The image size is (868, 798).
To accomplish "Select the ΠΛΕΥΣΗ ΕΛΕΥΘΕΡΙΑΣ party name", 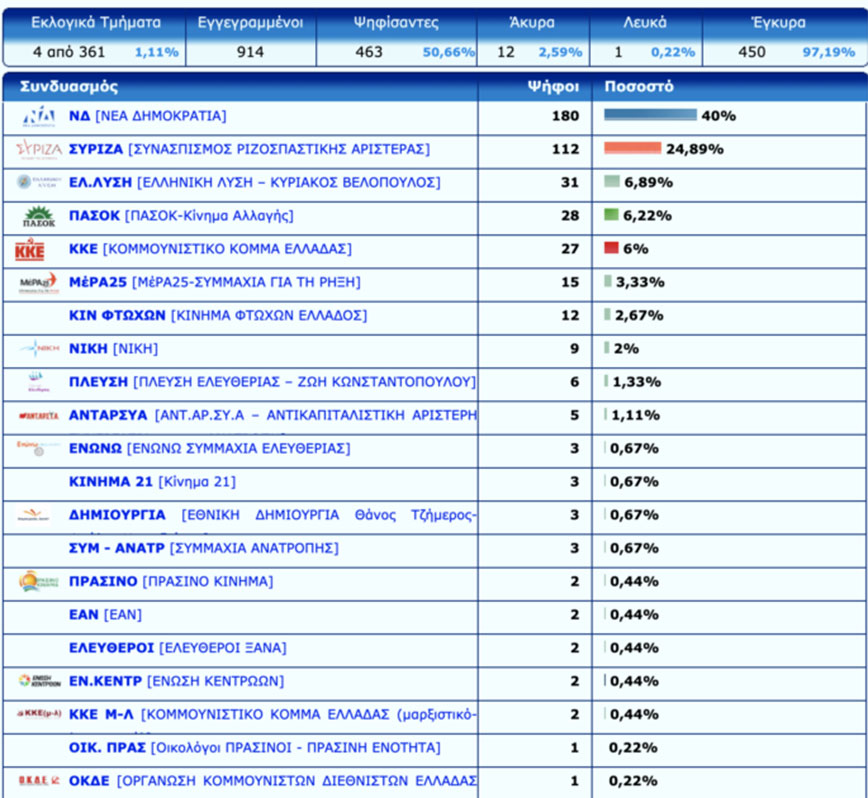I will tap(271, 382).
